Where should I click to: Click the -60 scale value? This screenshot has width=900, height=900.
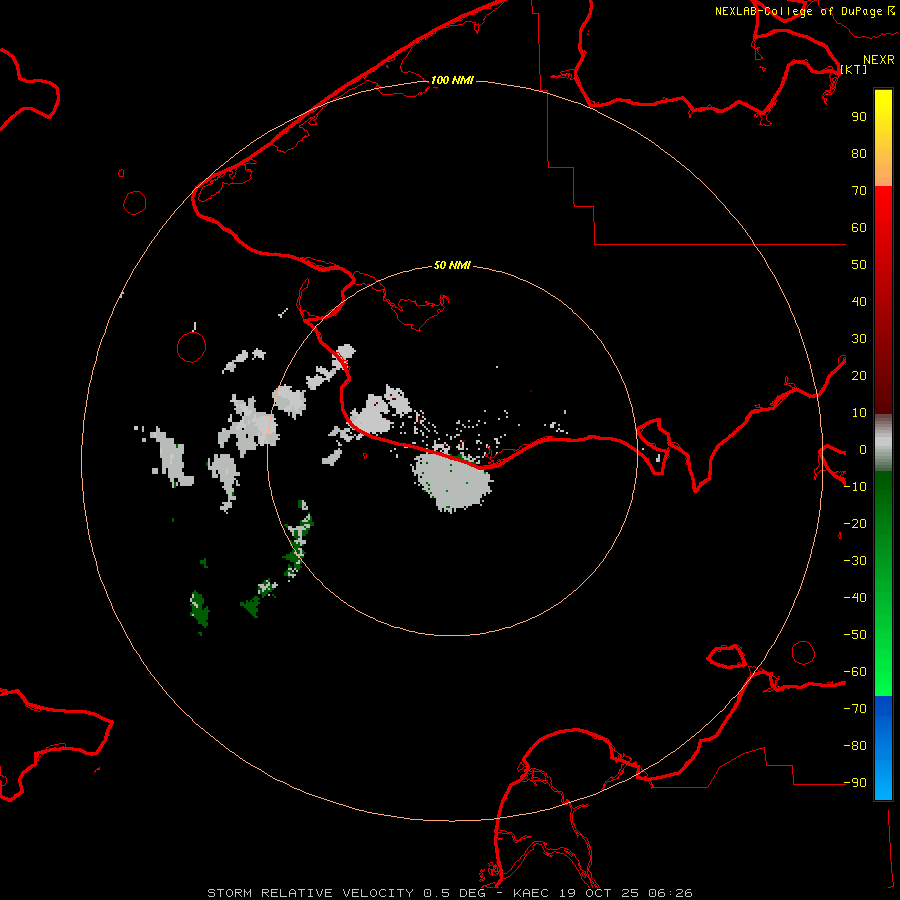pos(855,672)
